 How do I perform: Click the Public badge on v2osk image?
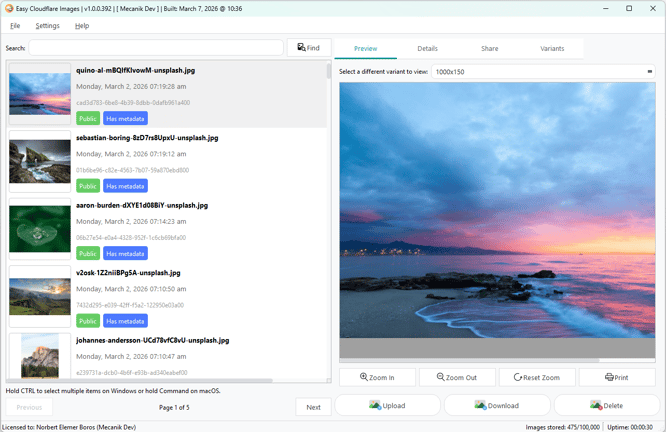coord(88,321)
